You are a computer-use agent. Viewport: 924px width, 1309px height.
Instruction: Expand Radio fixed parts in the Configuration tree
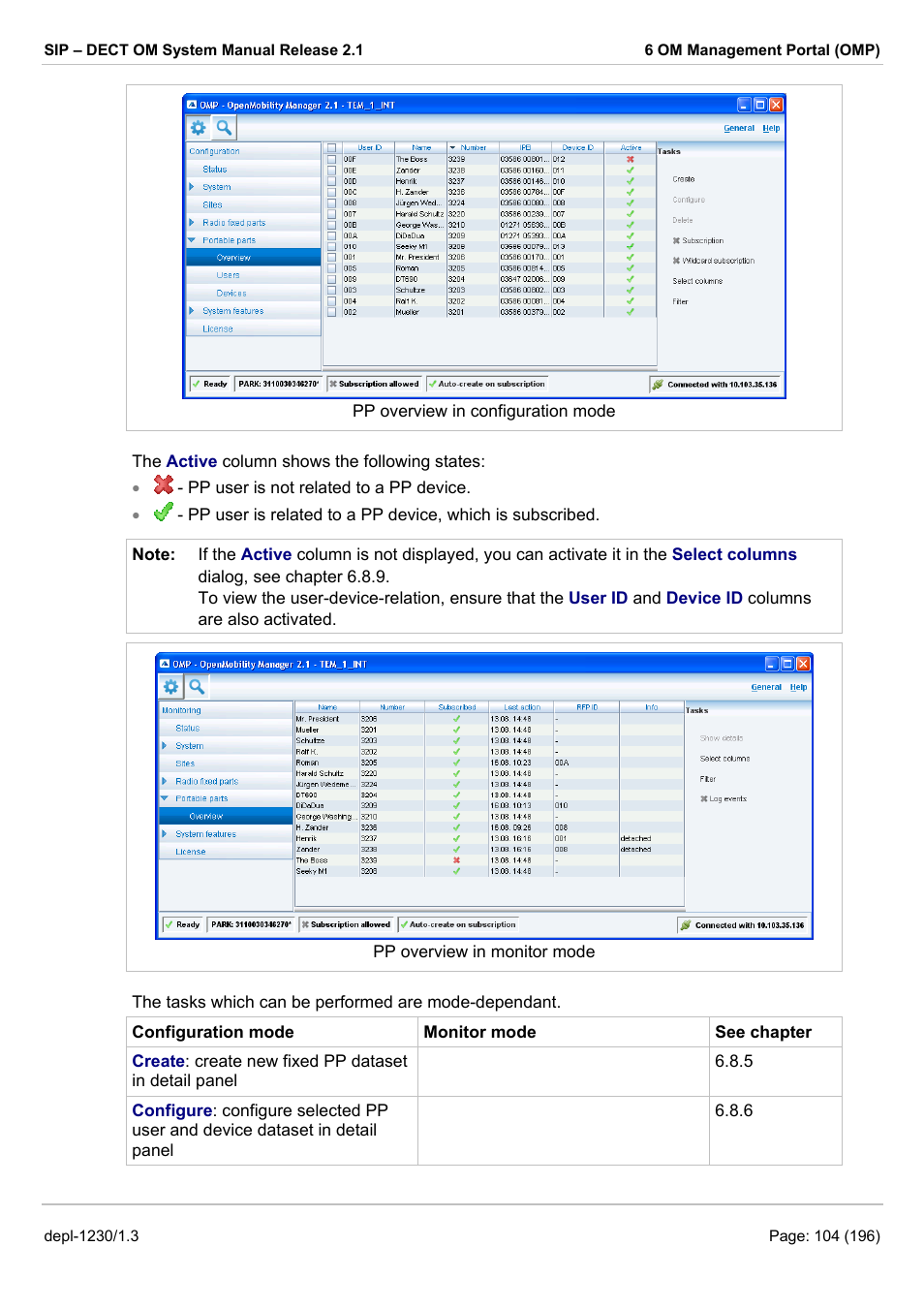(192, 223)
